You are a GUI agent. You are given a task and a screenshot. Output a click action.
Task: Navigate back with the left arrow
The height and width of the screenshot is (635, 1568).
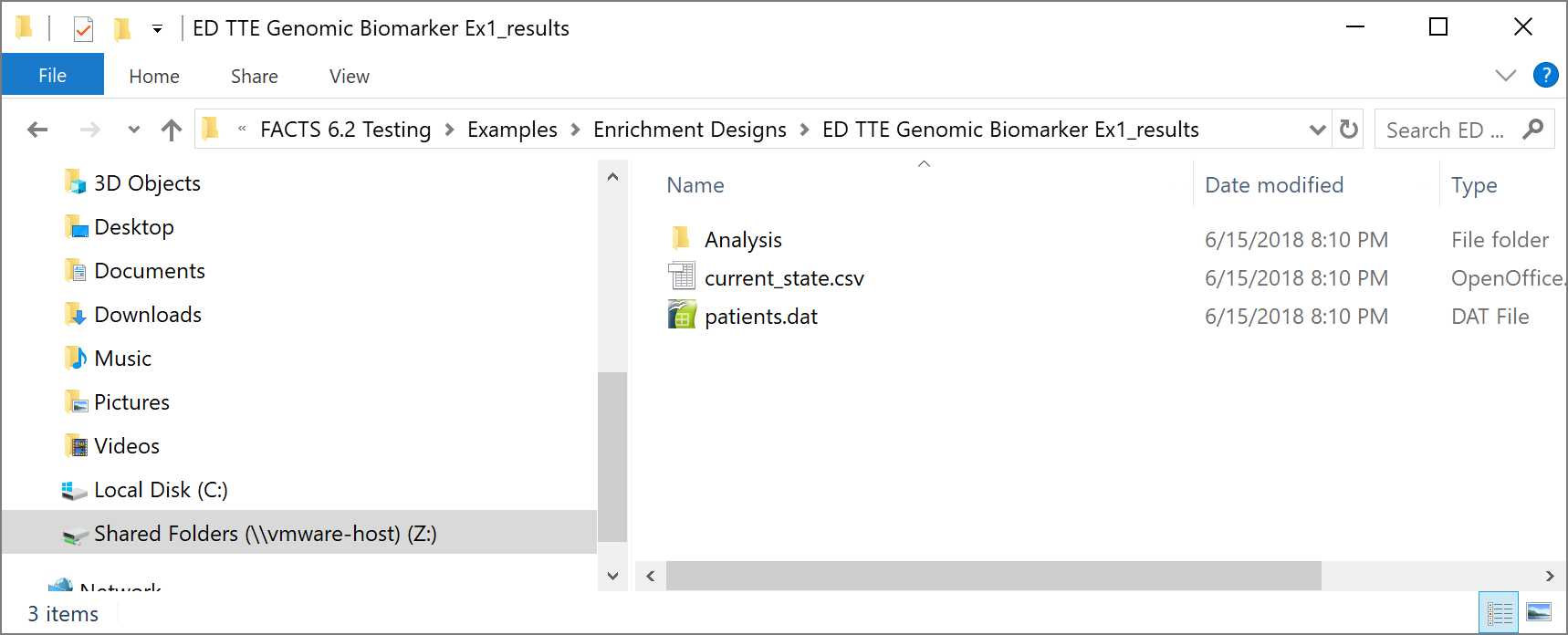pyautogui.click(x=37, y=130)
